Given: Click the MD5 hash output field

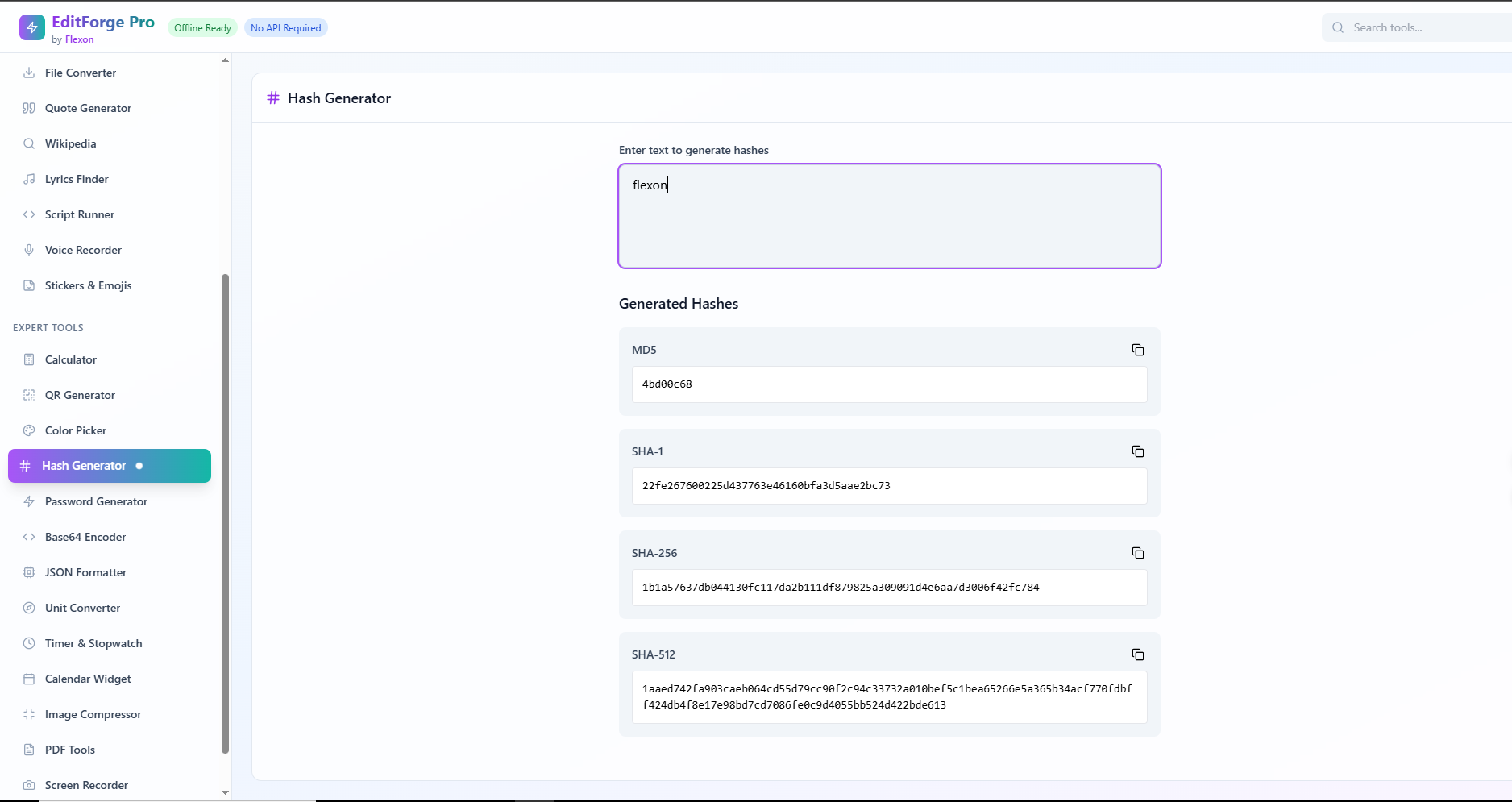Looking at the screenshot, I should [x=890, y=384].
